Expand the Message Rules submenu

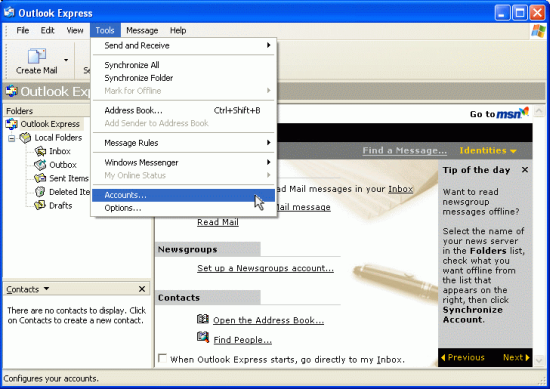click(x=183, y=143)
